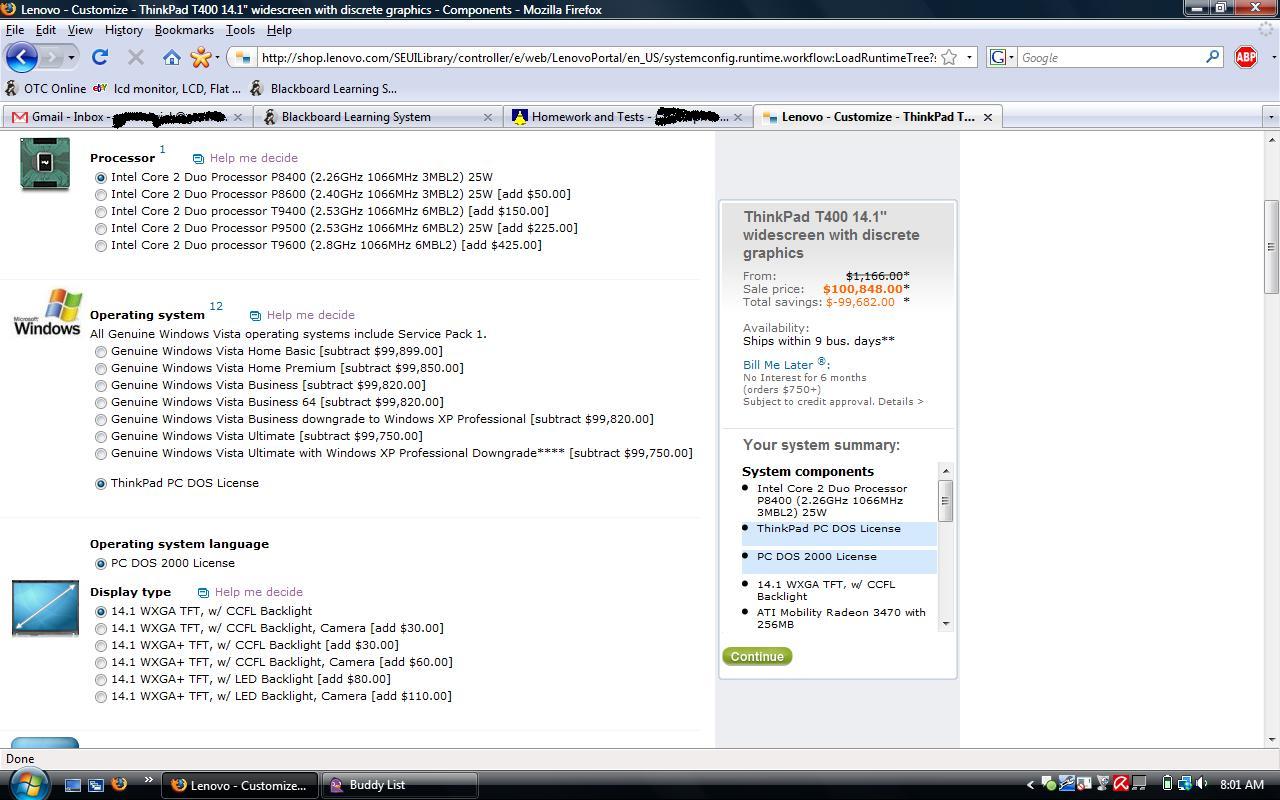Select Genuine Windows Vista Business 64
The image size is (1280, 800).
101,403
